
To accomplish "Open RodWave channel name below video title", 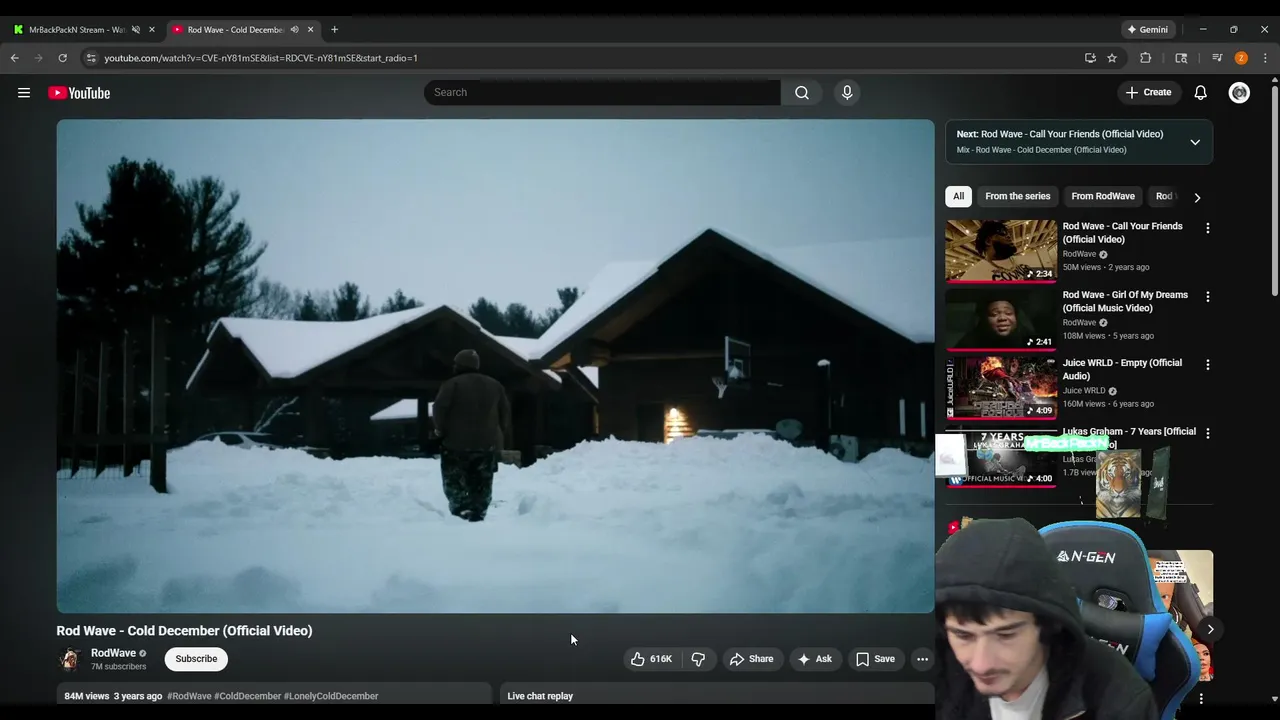I will [113, 653].
